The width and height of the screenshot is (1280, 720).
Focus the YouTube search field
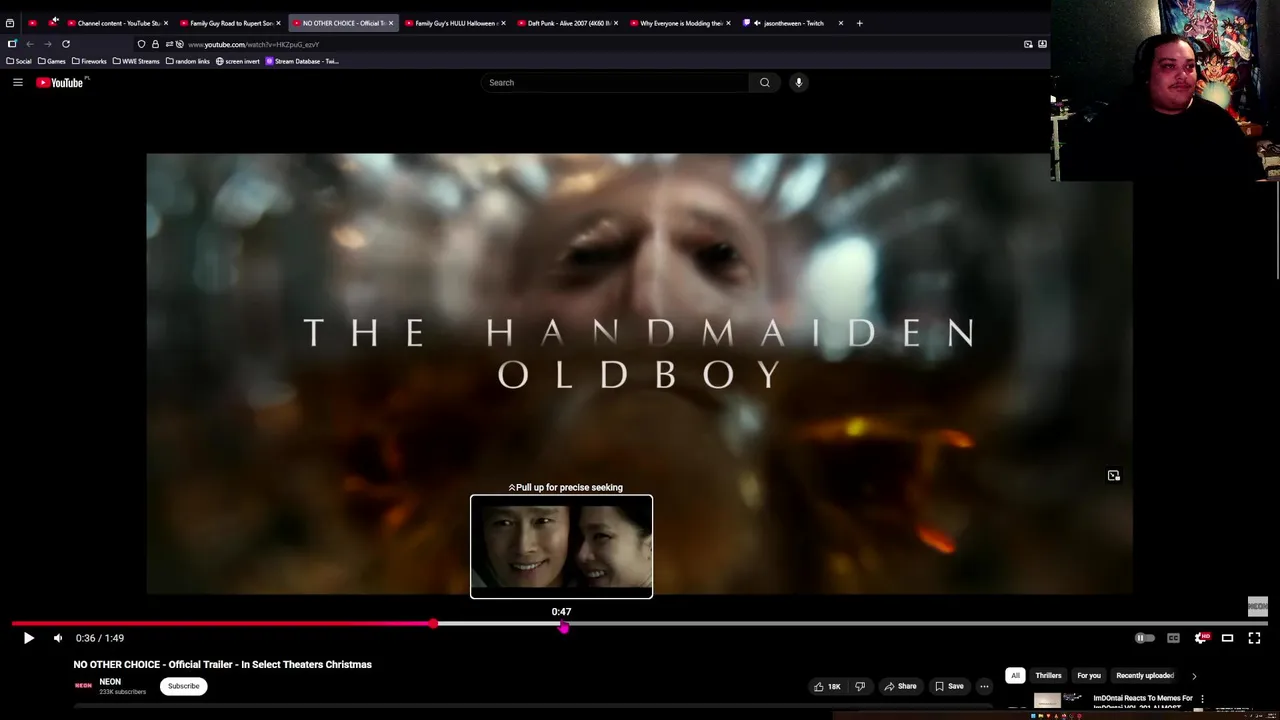(615, 82)
